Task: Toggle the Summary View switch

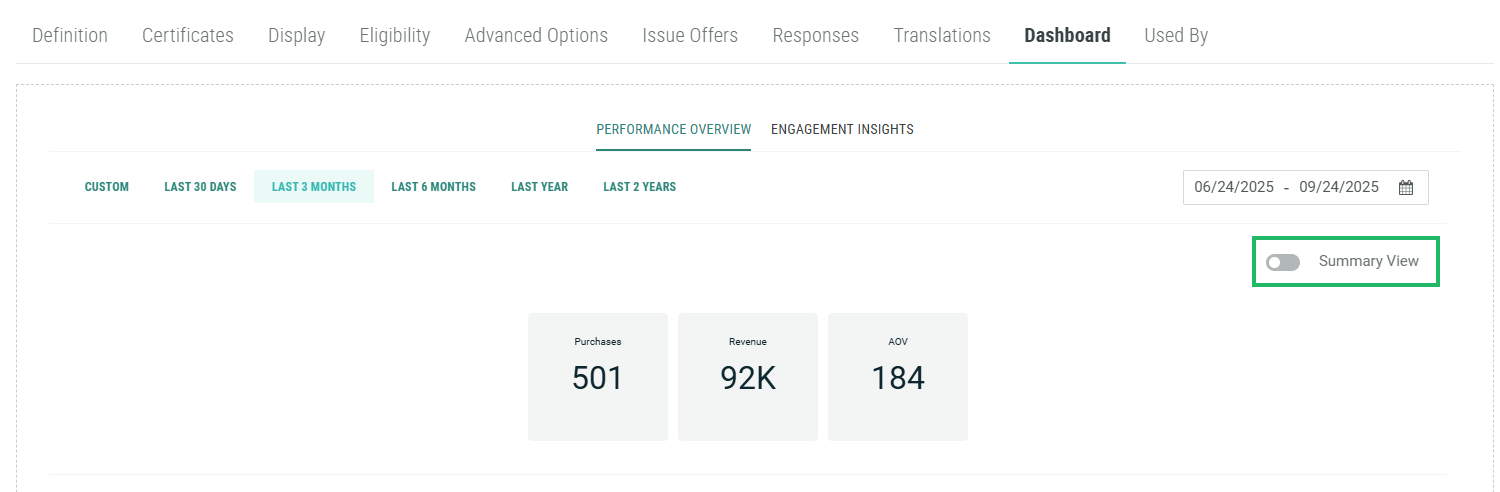Action: 1283,262
